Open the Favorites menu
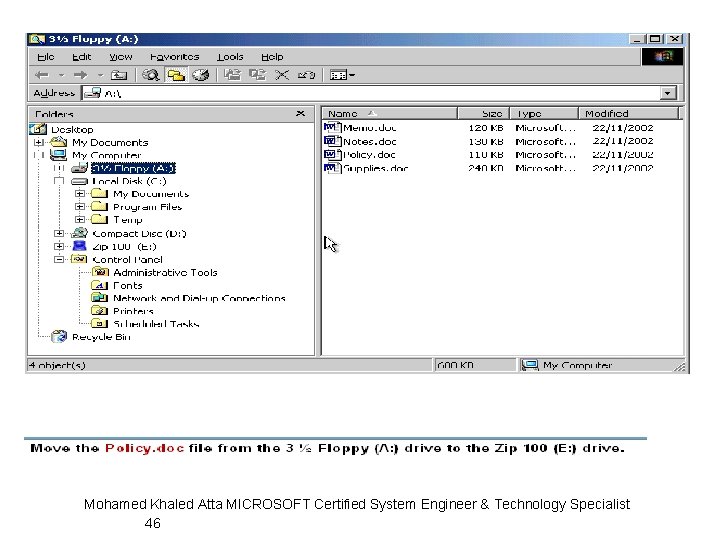The height and width of the screenshot is (540, 720). (174, 57)
